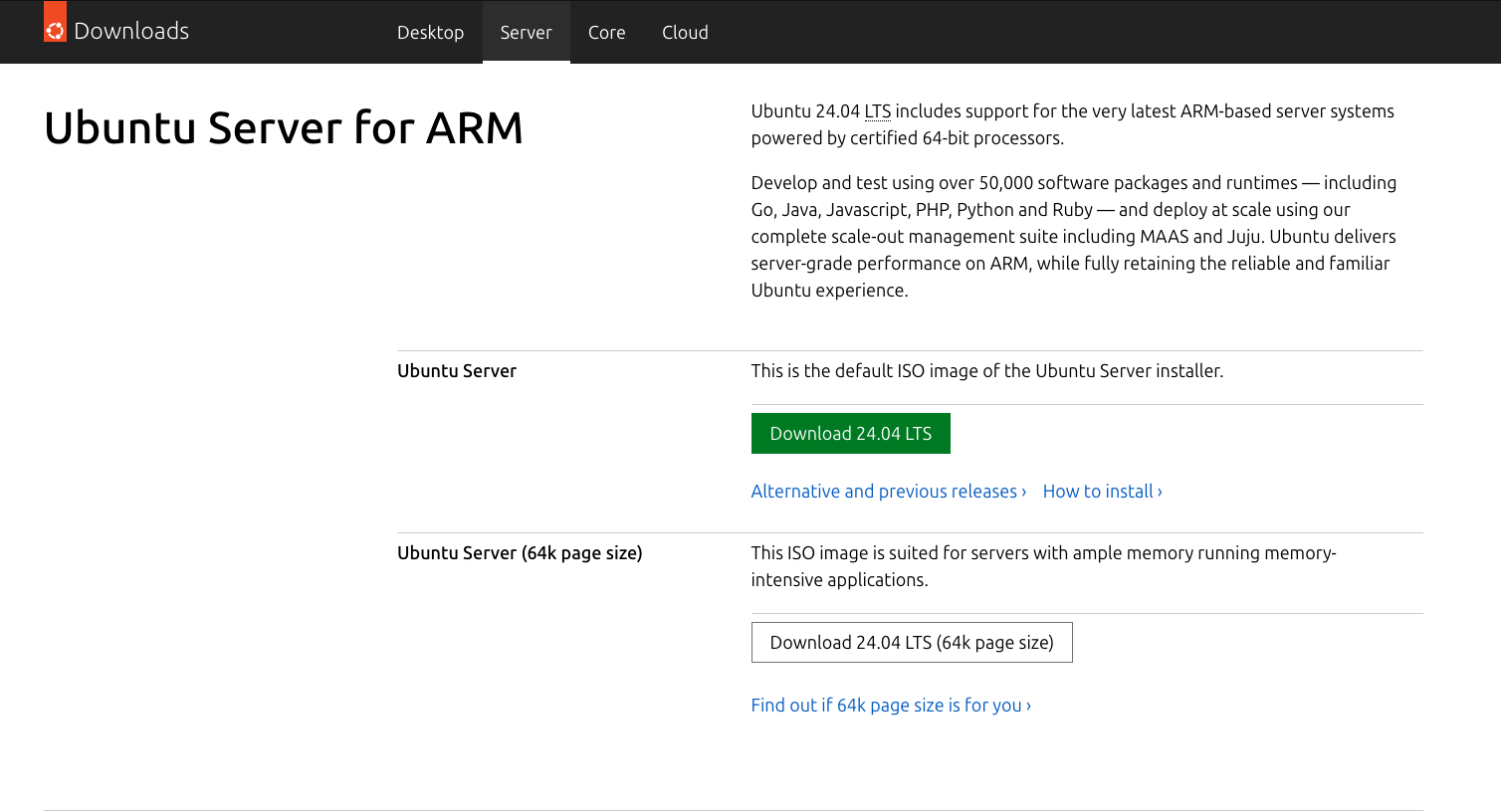
Task: Click the default ISO image description text
Action: pos(986,370)
